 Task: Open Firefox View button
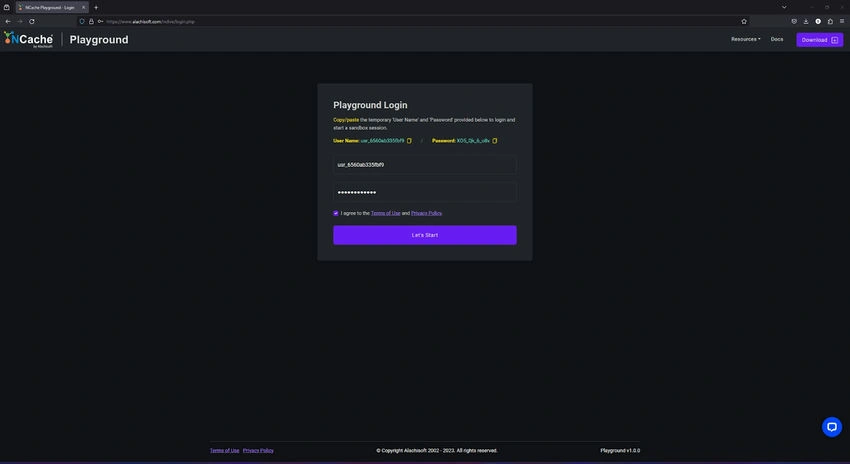point(7,8)
